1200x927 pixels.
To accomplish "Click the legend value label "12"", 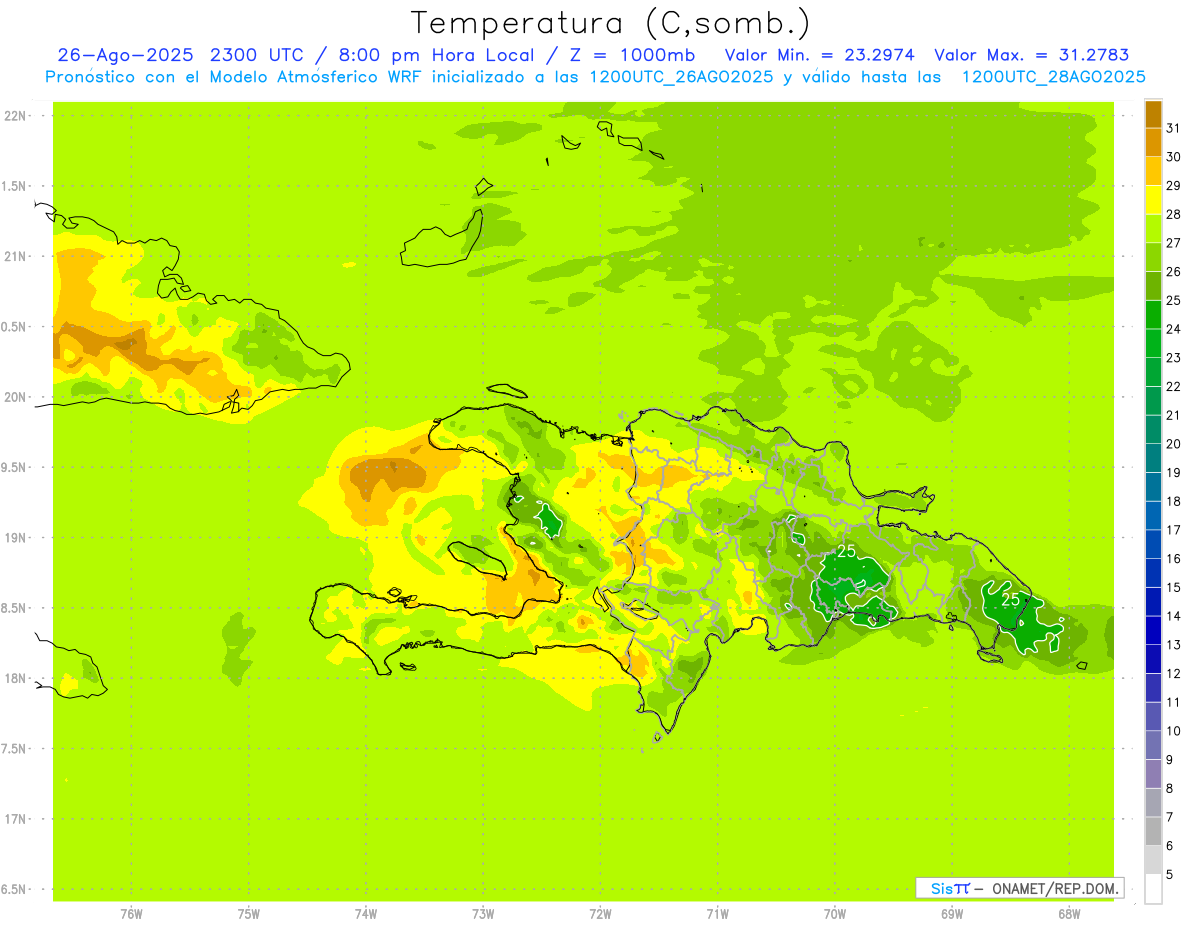I will 1173,674.
